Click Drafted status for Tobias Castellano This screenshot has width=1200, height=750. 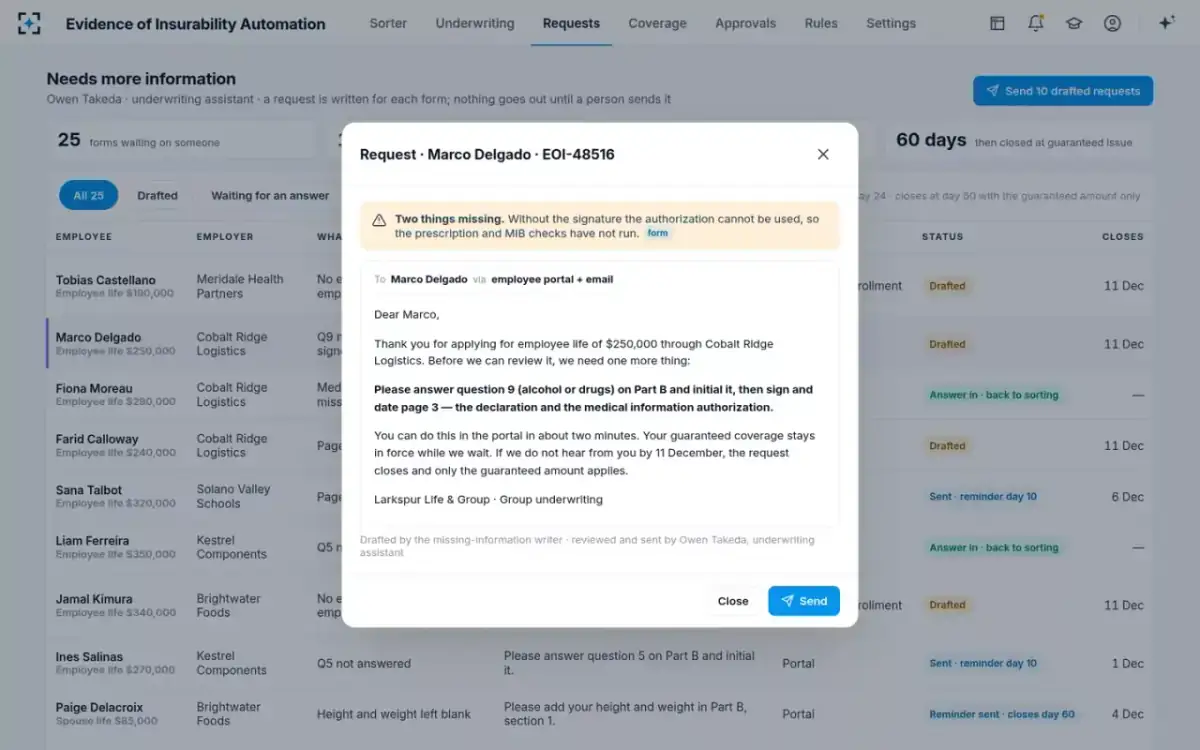(x=947, y=286)
